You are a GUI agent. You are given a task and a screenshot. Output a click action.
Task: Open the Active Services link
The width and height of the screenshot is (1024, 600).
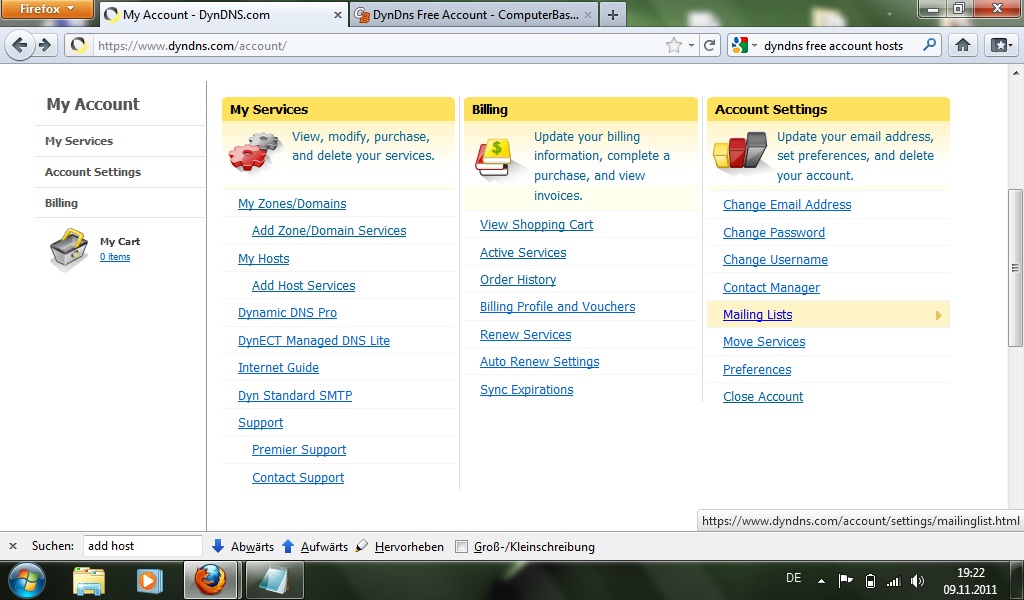[x=523, y=253]
